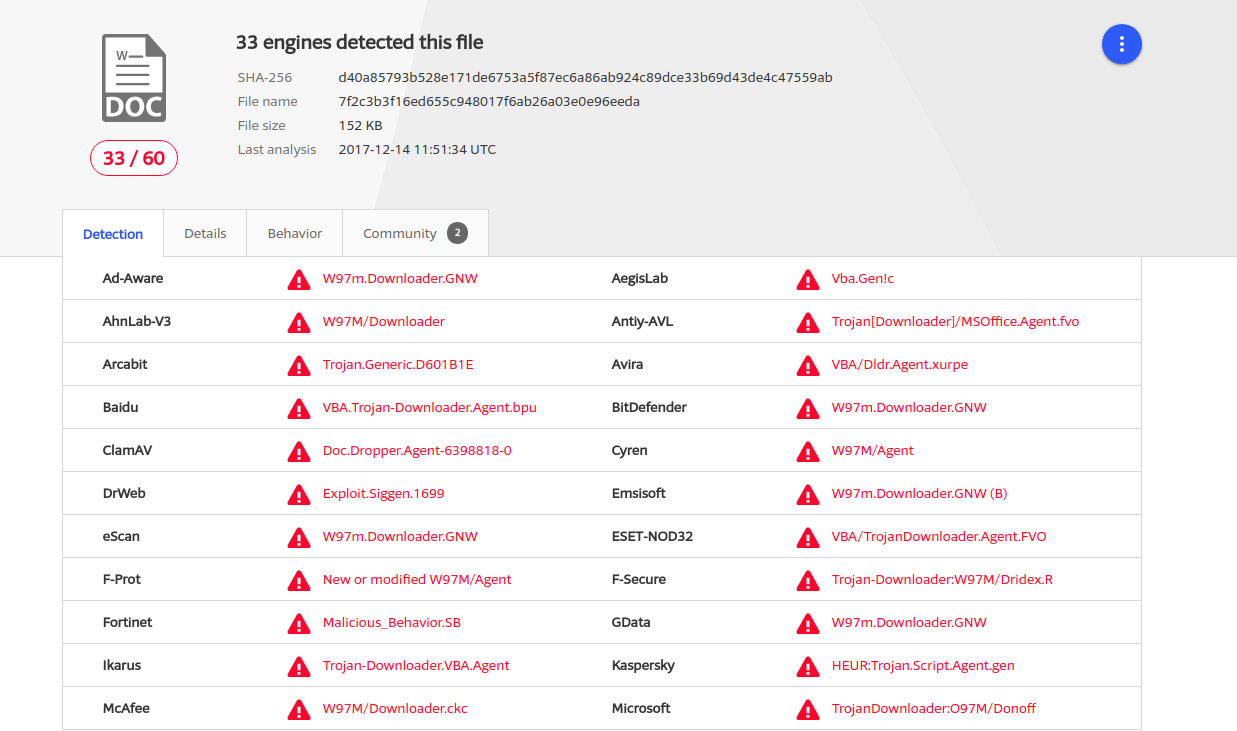Viewport: 1237px width, 731px height.
Task: Open the Details tab
Action: pyautogui.click(x=205, y=233)
